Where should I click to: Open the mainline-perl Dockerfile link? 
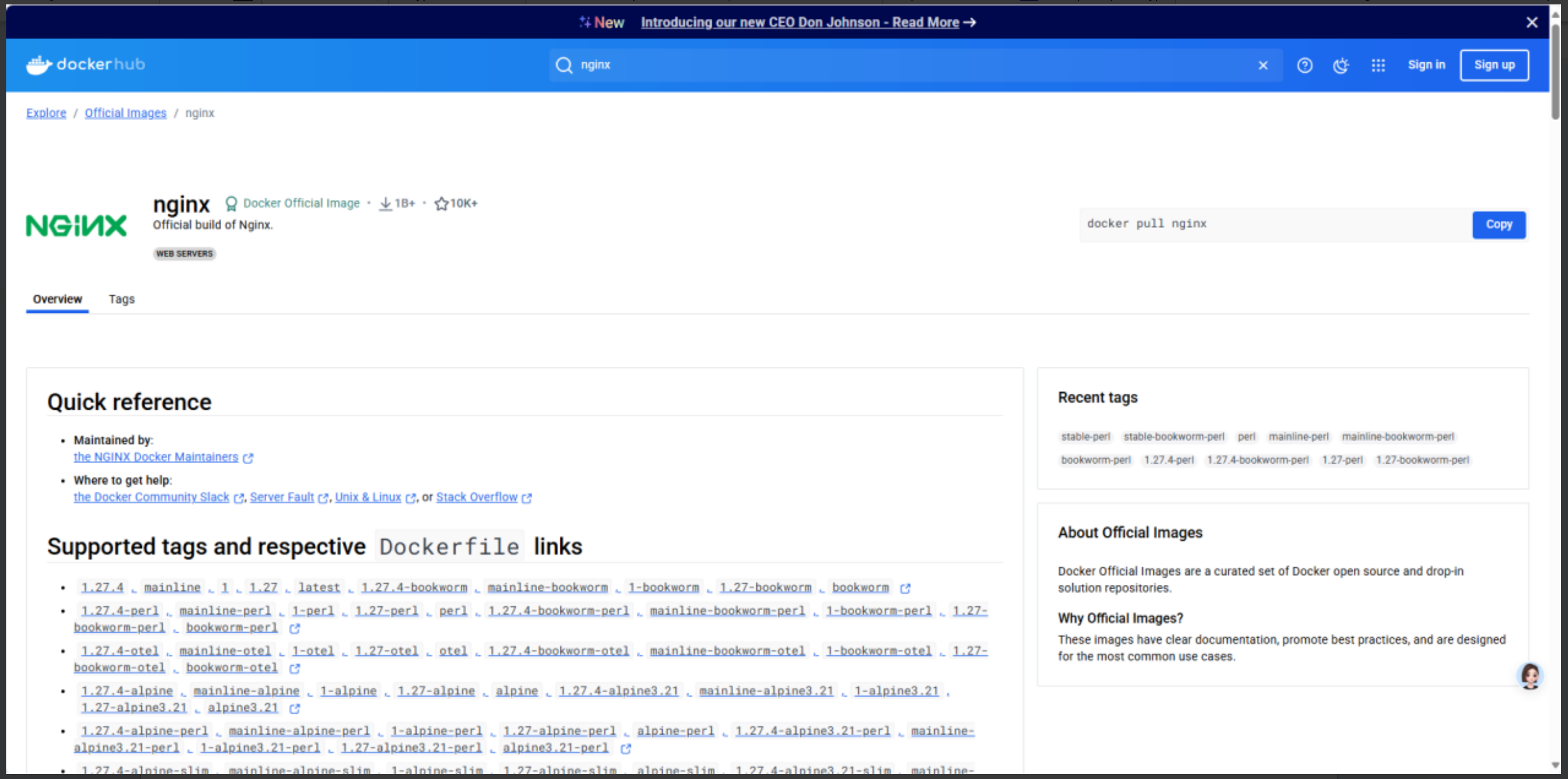225,611
